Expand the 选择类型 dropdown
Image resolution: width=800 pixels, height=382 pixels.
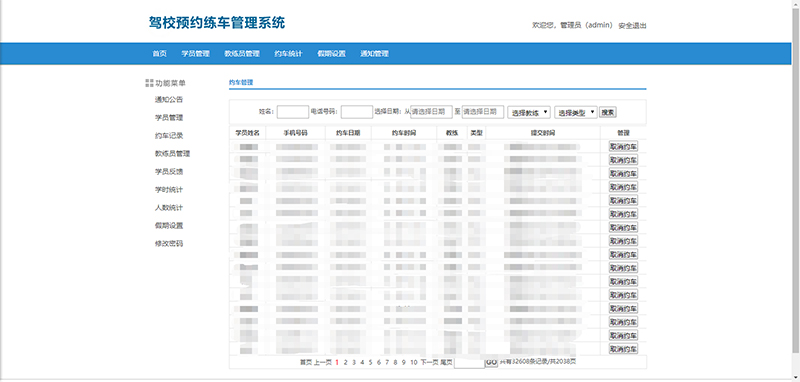pos(576,112)
